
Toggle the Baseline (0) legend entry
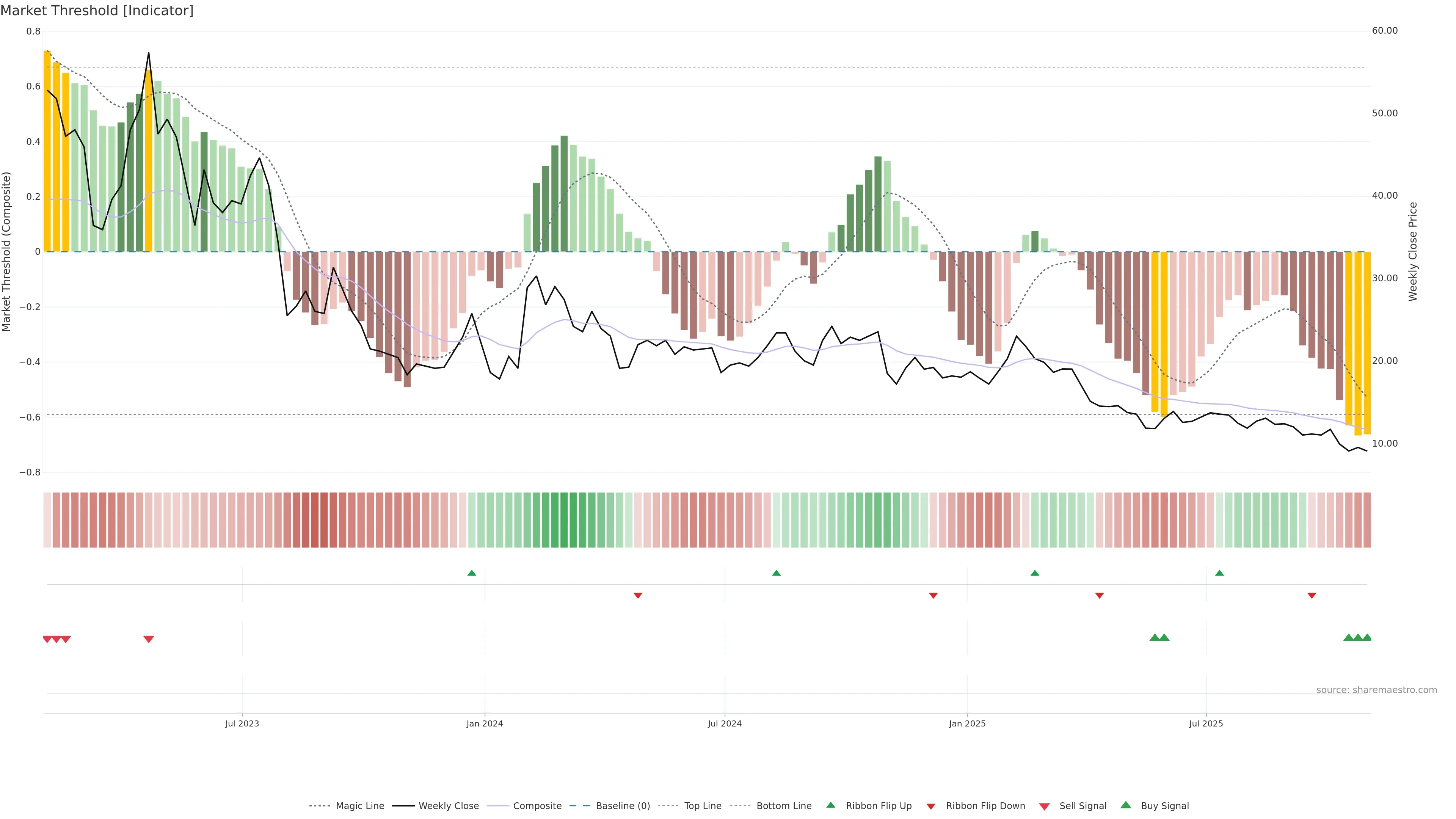click(622, 806)
